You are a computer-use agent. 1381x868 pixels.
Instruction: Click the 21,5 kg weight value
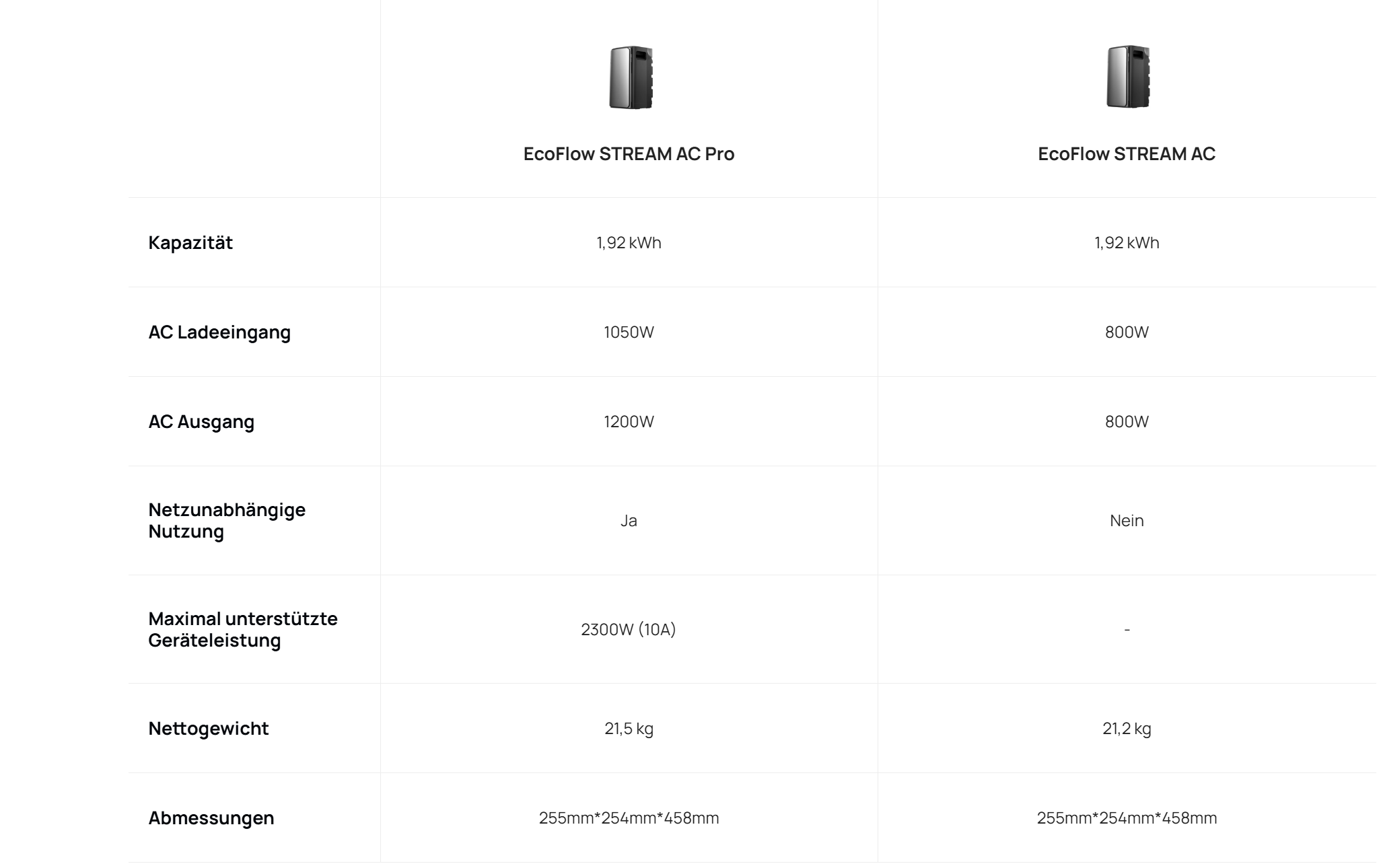[x=629, y=729]
